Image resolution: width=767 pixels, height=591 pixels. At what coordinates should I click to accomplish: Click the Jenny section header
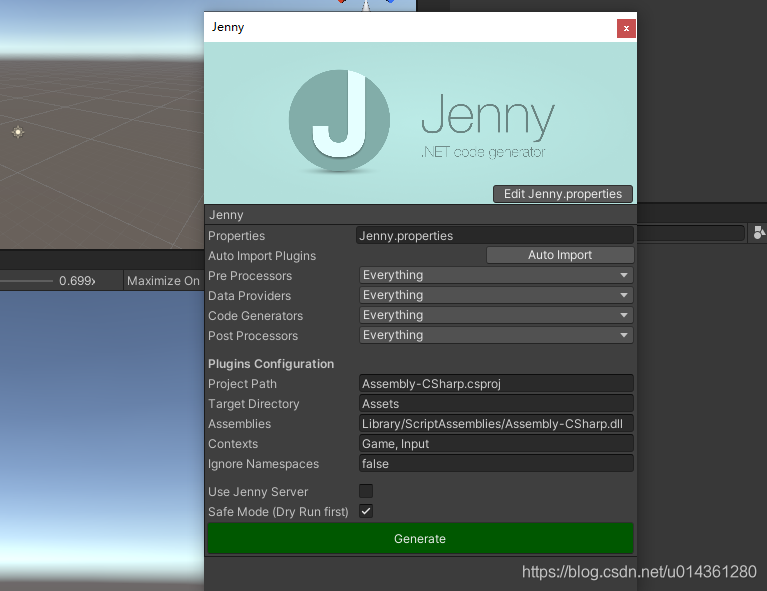click(x=421, y=215)
